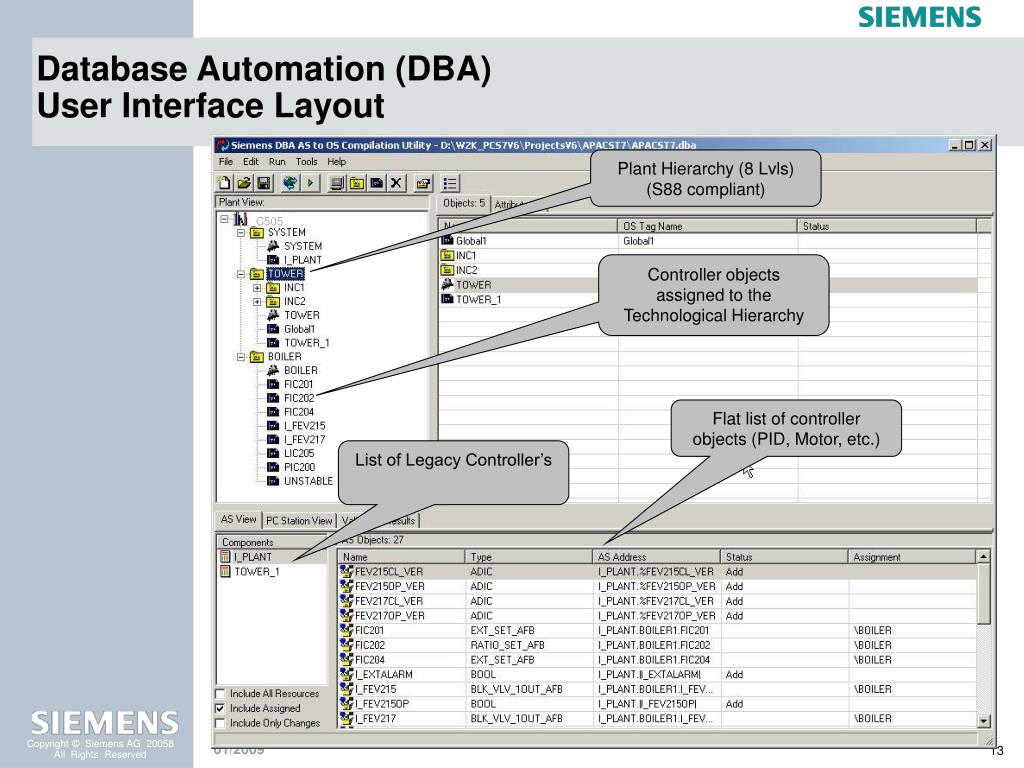The width and height of the screenshot is (1024, 768).
Task: Click the FEV215CL_VER row icon
Action: (346, 571)
